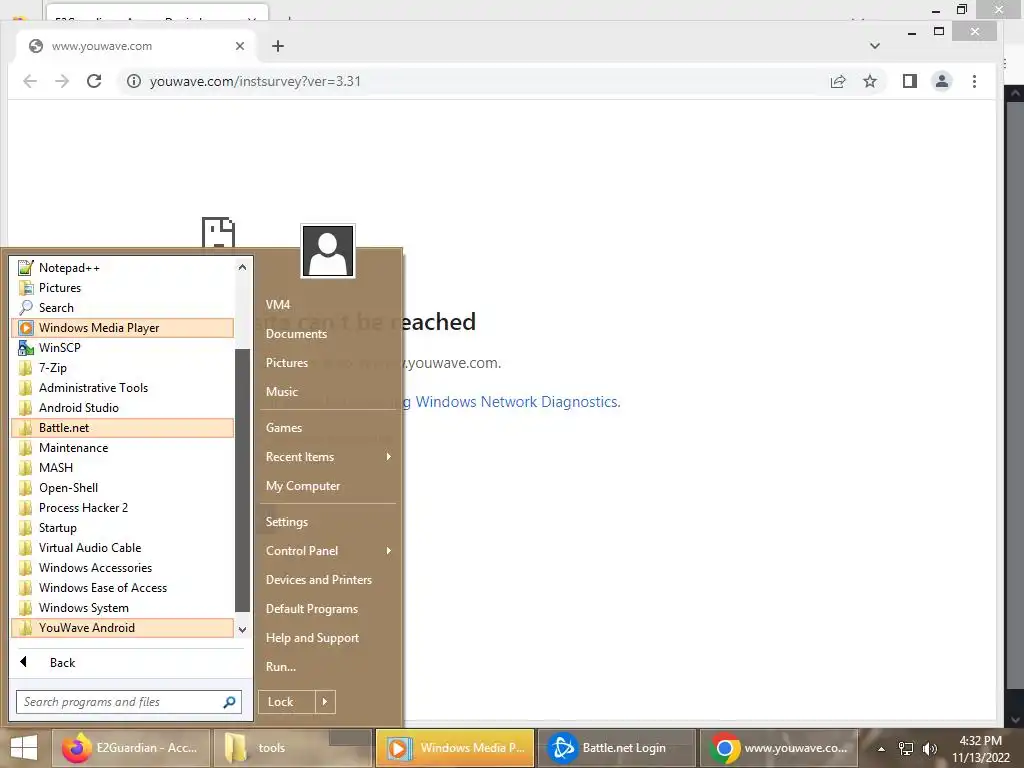This screenshot has width=1024, height=768.
Task: Click the Chrome address bar URL
Action: point(255,82)
